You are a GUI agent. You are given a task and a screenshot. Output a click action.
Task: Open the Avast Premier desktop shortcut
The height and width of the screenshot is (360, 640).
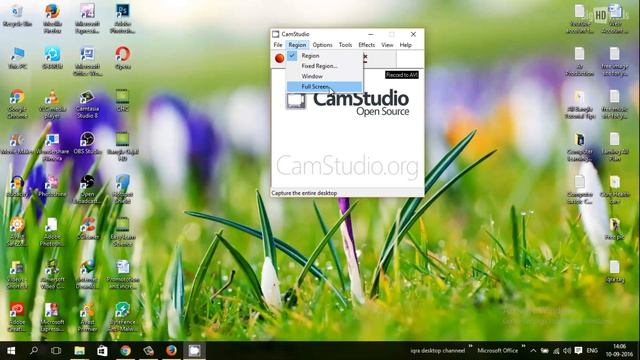[x=87, y=316]
